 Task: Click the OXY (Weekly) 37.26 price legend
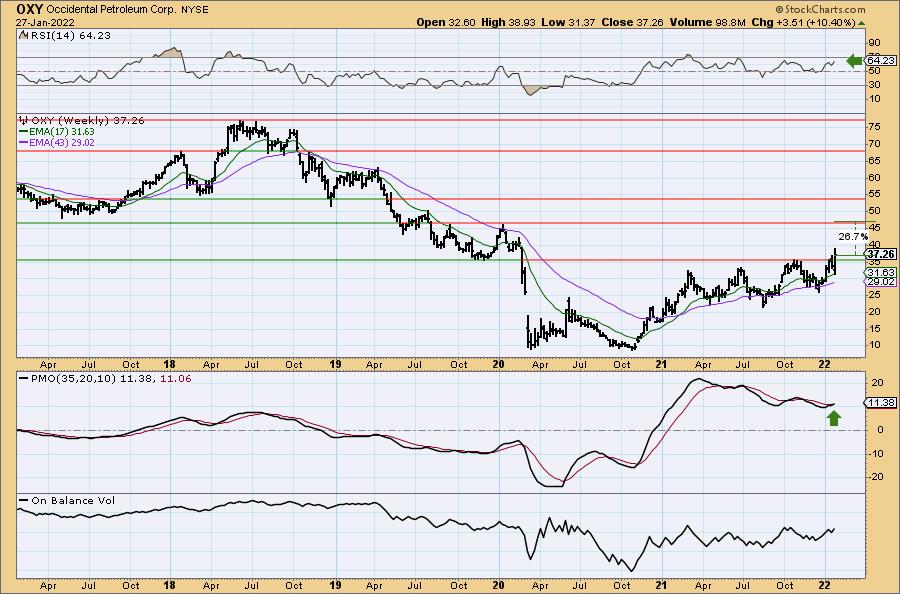[87, 121]
